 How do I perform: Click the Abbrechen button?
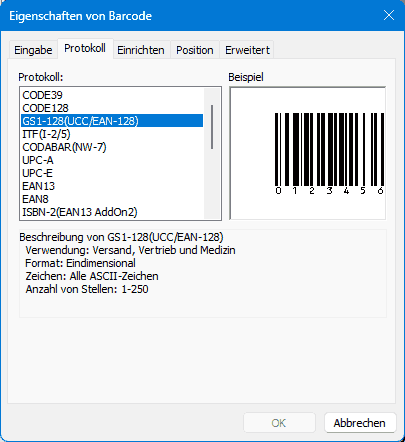pos(360,423)
